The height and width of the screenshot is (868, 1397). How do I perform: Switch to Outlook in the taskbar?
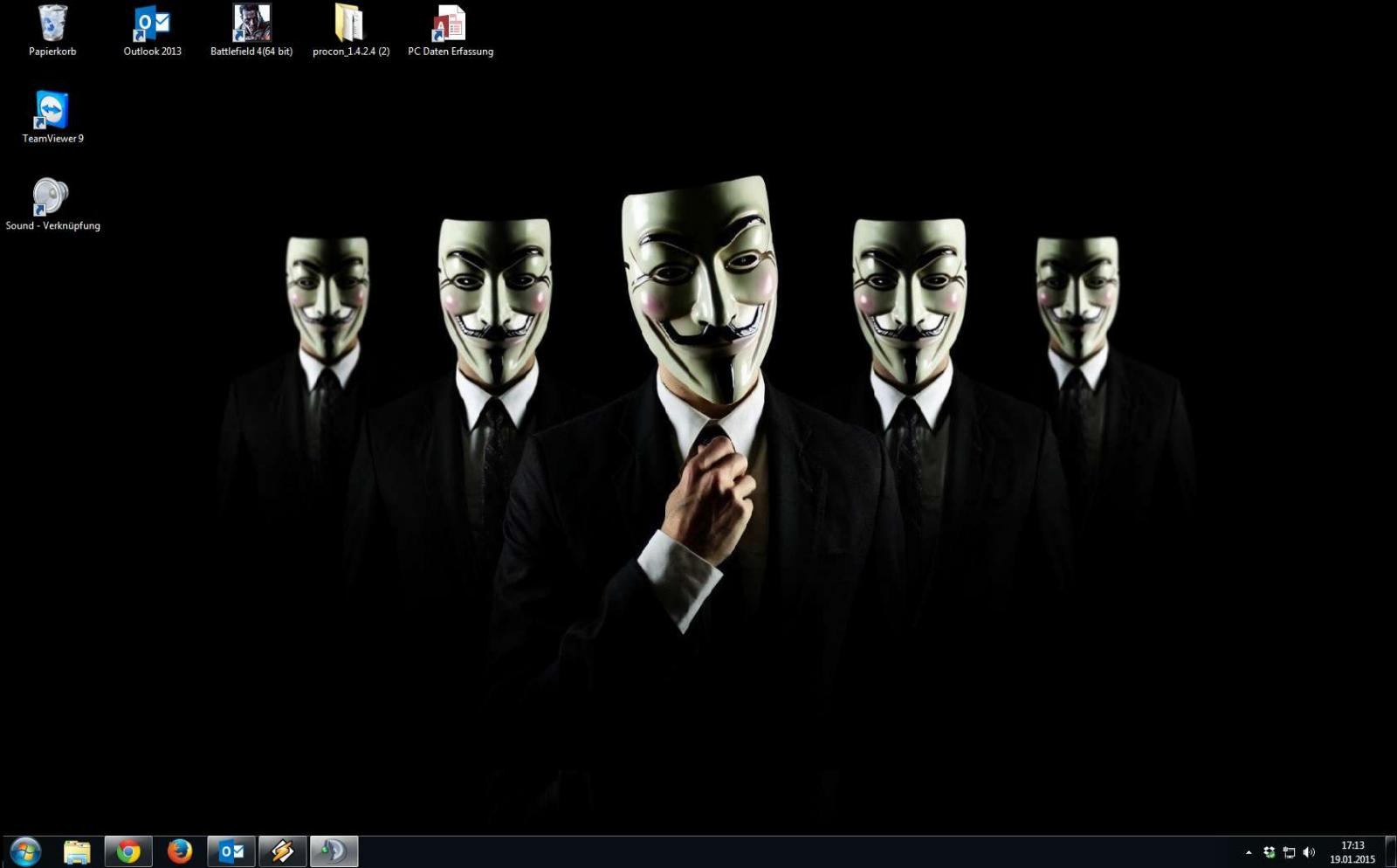tap(231, 851)
